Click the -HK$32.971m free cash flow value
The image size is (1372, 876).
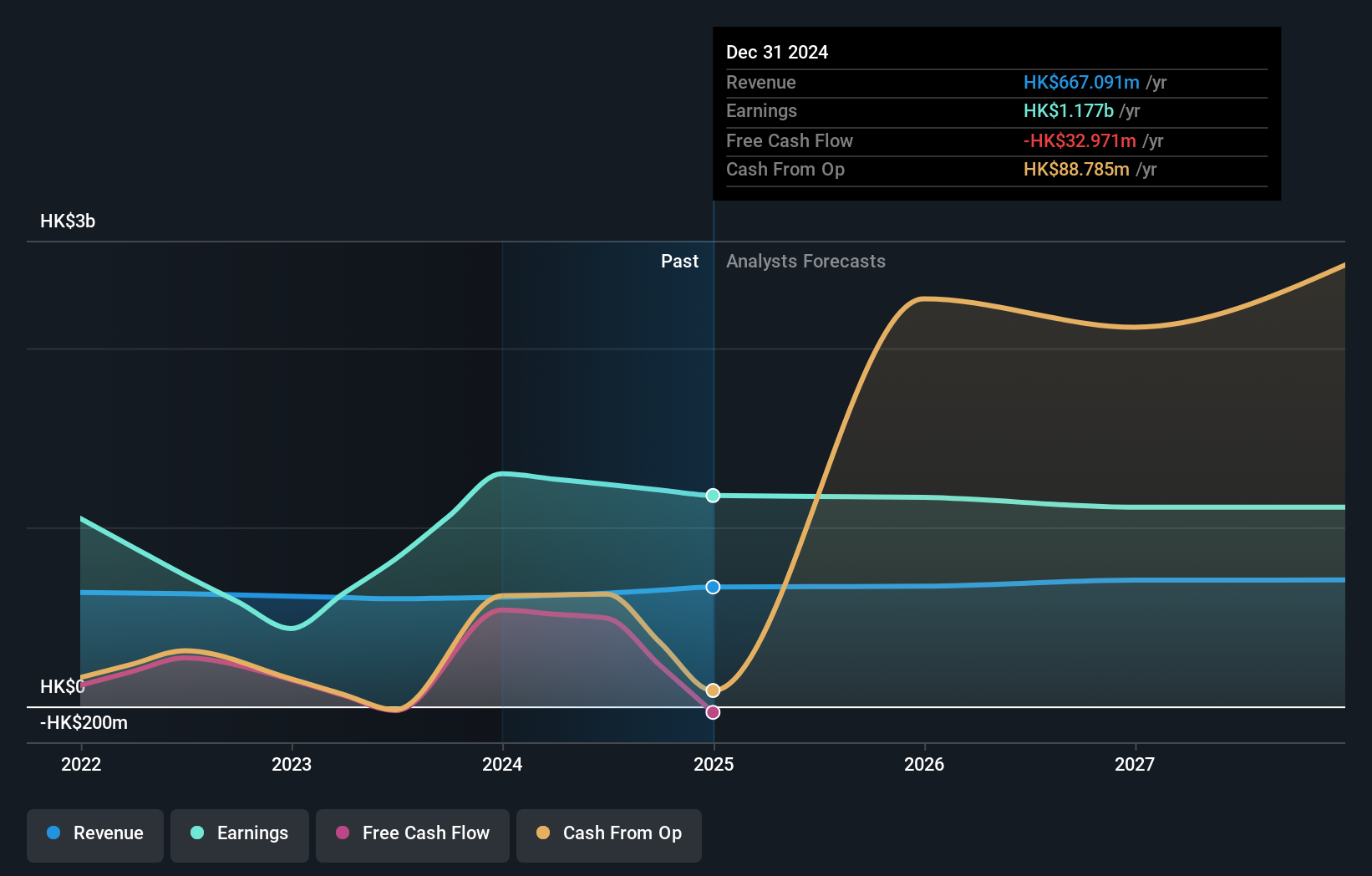pyautogui.click(x=1080, y=141)
